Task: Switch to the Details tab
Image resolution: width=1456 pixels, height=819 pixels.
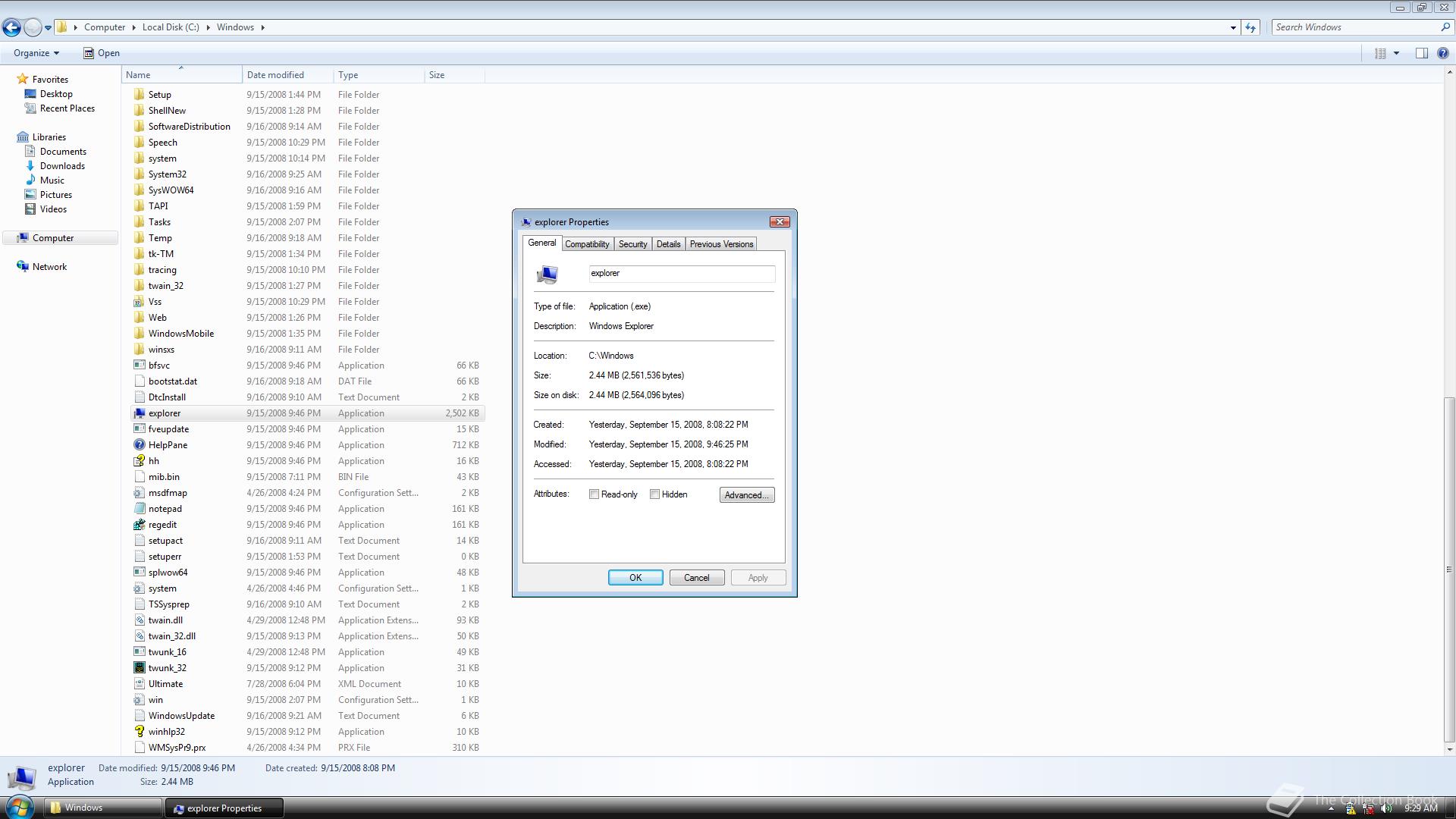Action: coord(668,244)
